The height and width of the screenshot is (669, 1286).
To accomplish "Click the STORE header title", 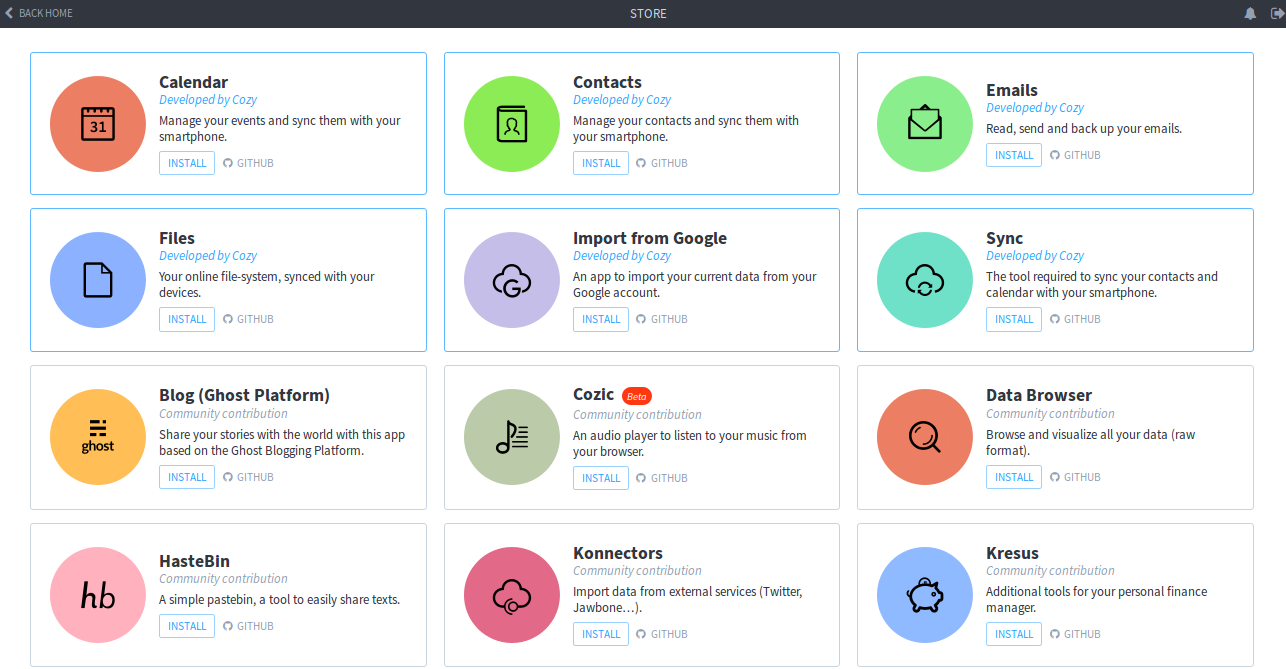I will [x=648, y=13].
